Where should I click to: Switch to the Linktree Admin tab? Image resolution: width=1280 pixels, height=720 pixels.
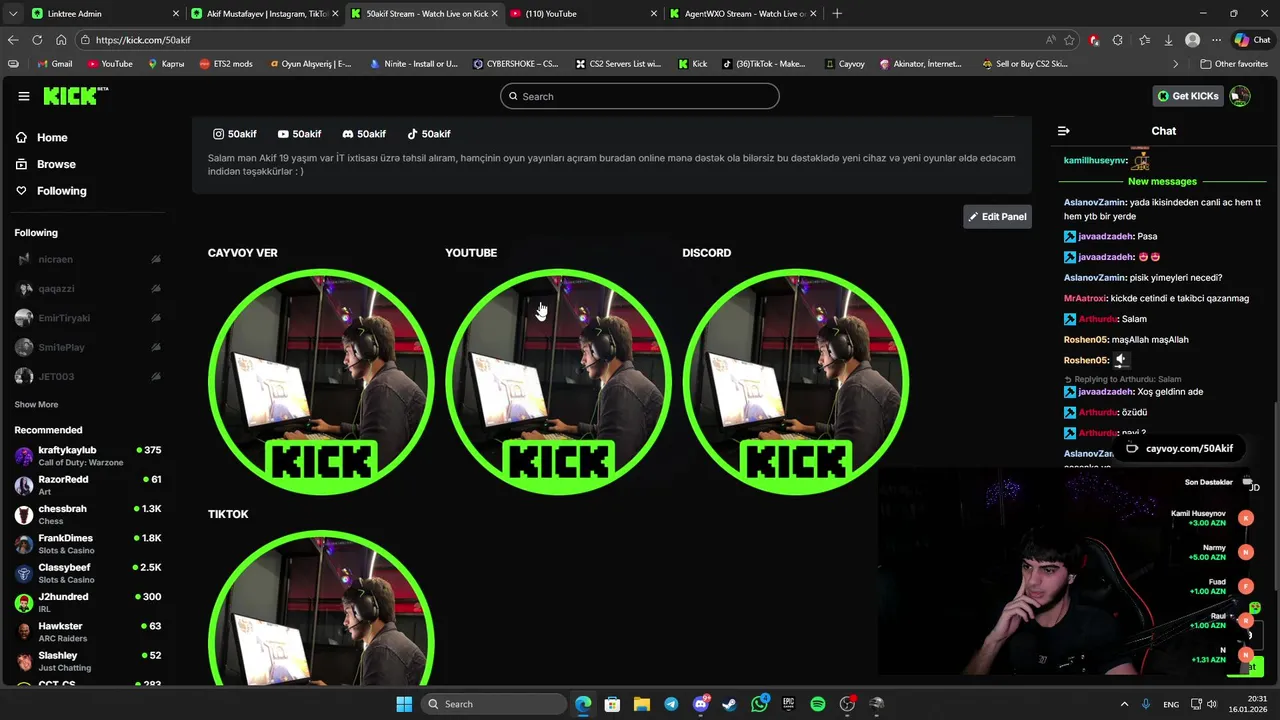point(104,14)
